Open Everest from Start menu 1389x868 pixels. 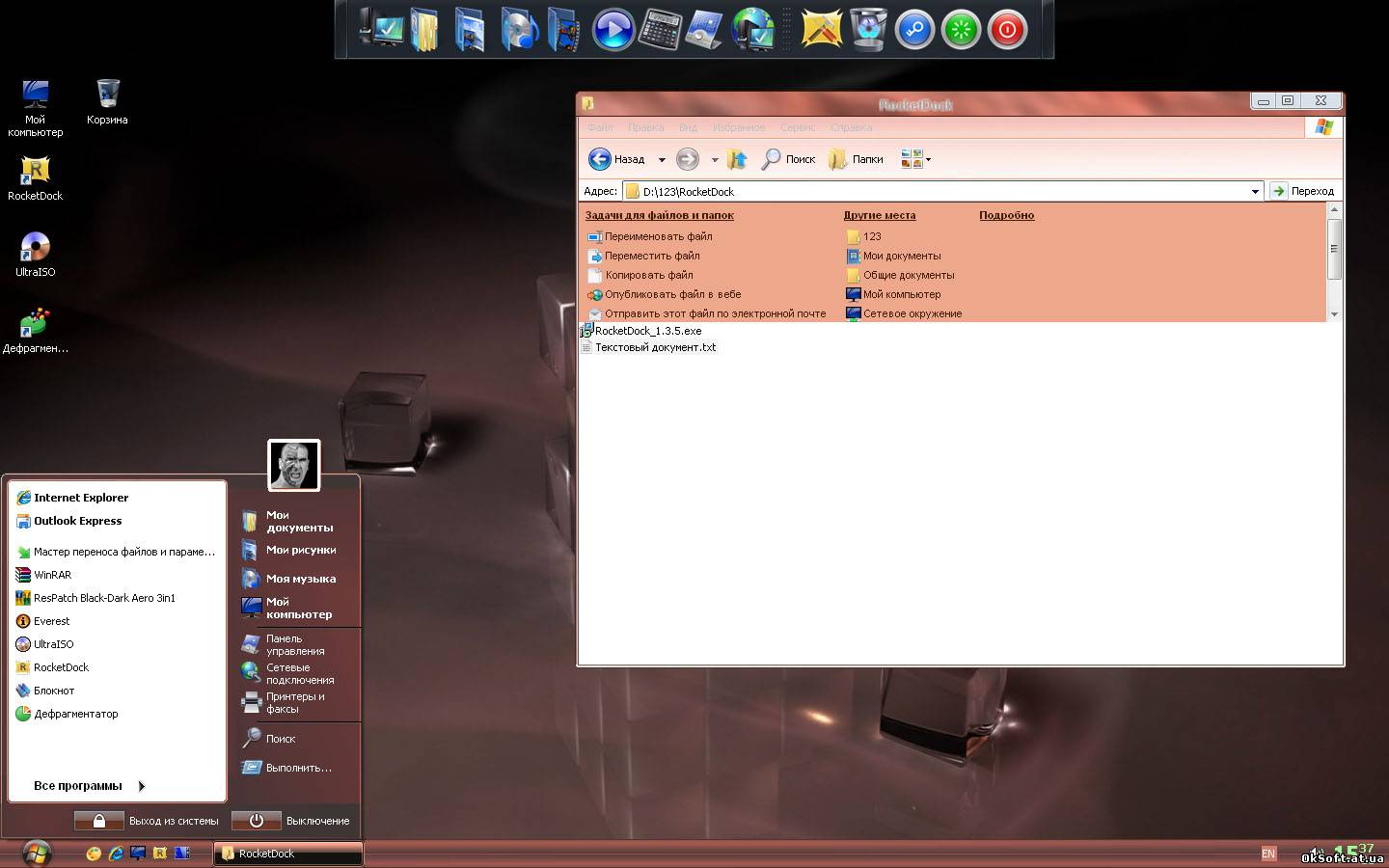coord(42,621)
